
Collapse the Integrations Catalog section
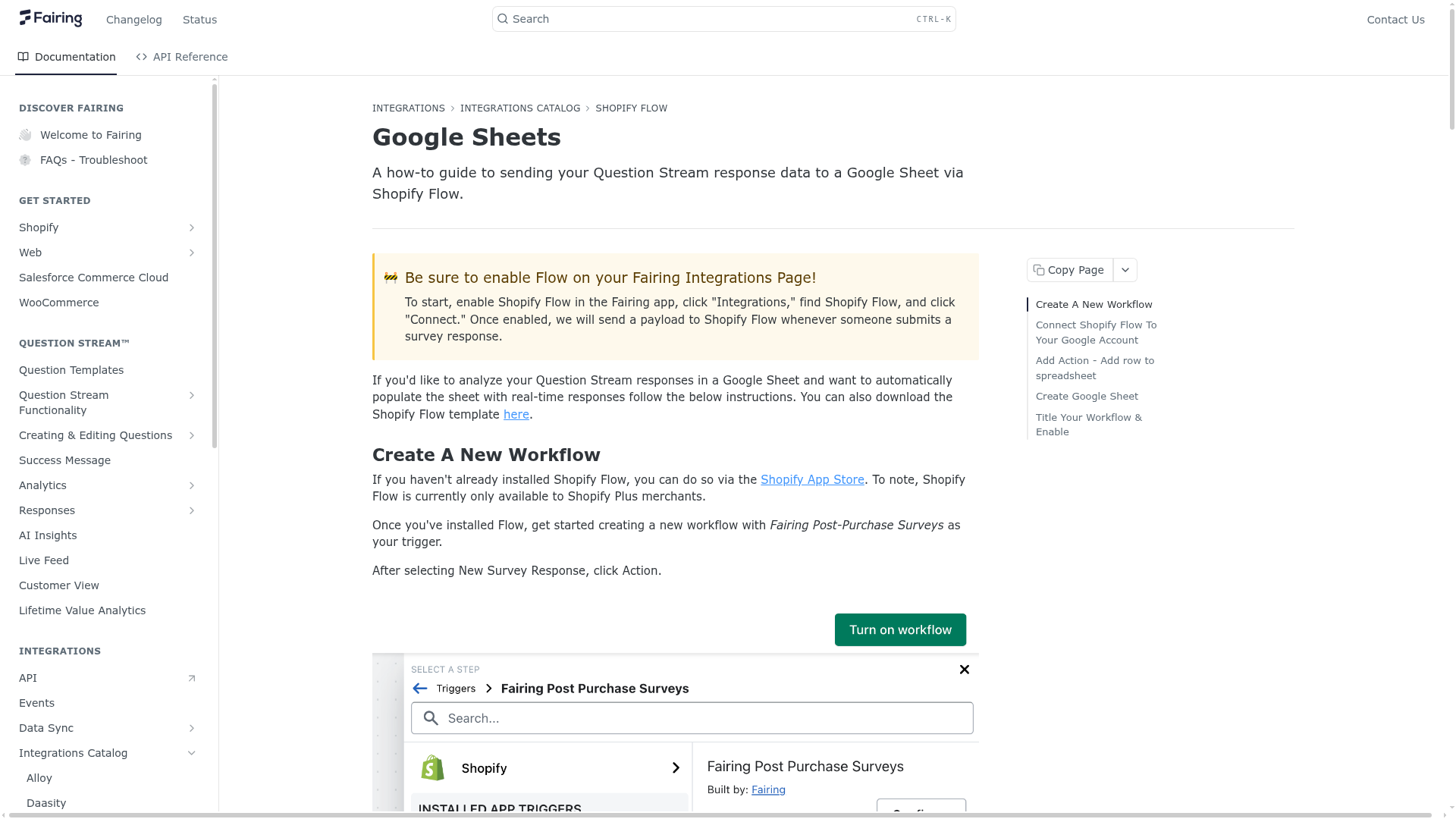coord(192,753)
